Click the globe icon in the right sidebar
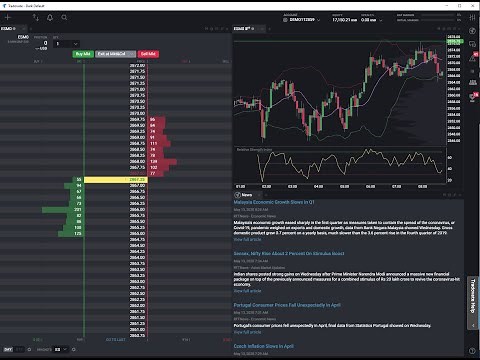 (x=472, y=31)
